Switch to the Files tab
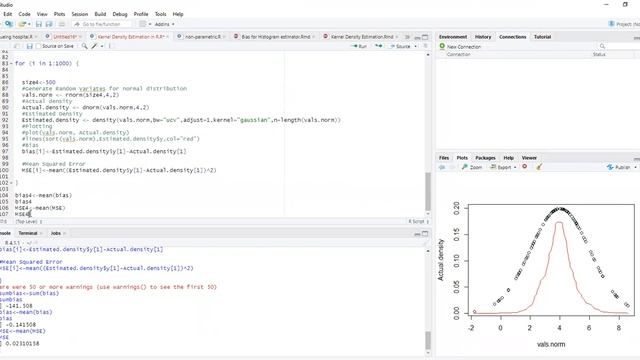Screen dimensions: 640x360 [444, 158]
